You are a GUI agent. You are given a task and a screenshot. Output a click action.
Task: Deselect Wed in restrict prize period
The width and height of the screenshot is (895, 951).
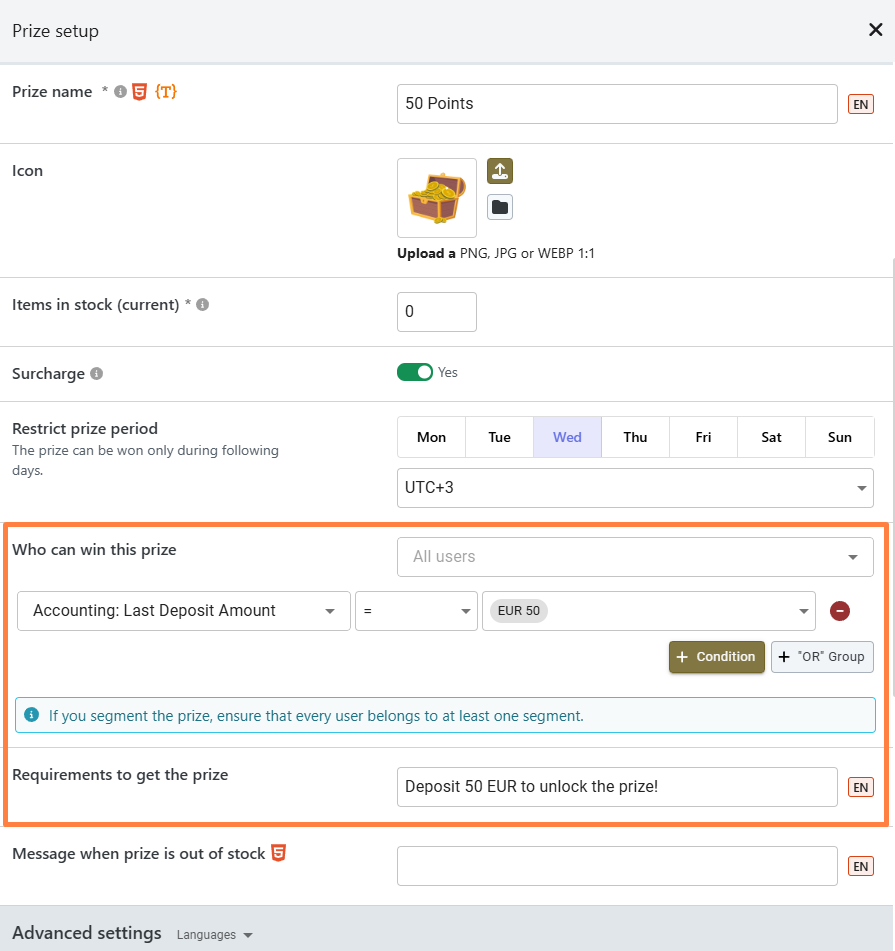pos(567,437)
